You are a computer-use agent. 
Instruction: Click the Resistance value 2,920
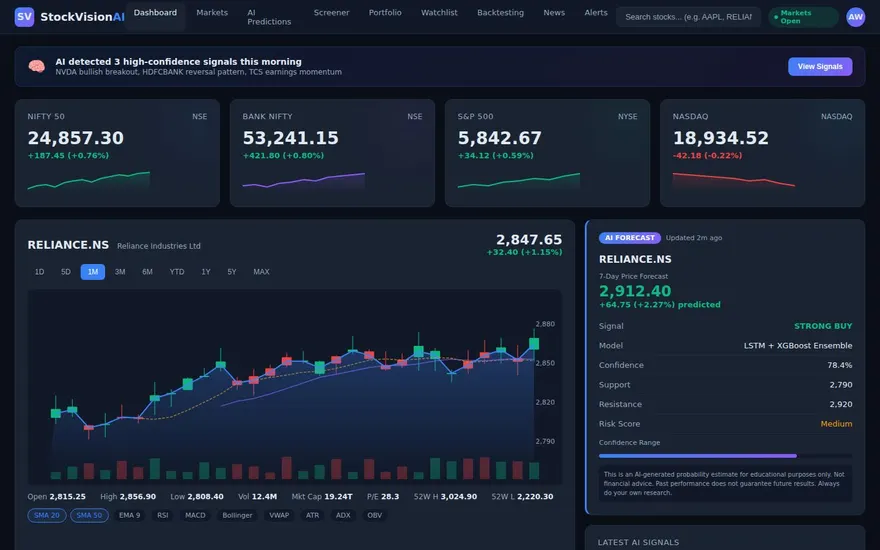point(841,405)
